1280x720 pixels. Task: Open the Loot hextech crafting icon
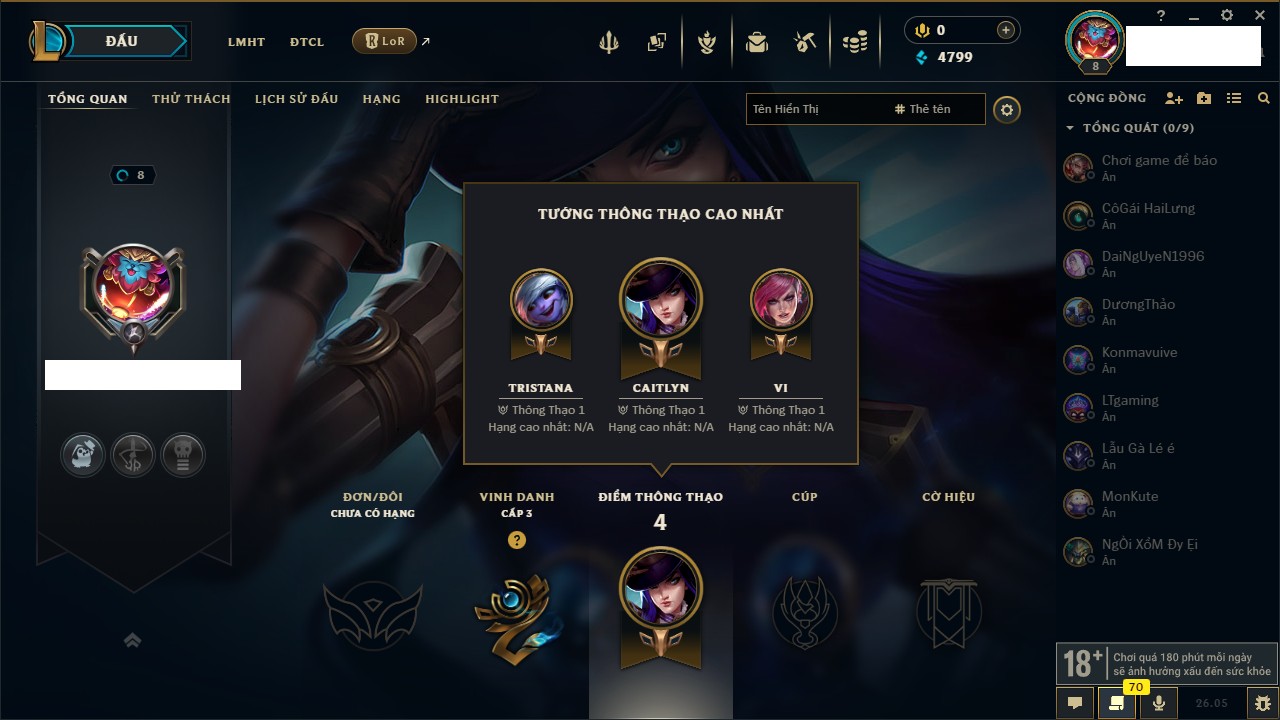click(x=805, y=42)
